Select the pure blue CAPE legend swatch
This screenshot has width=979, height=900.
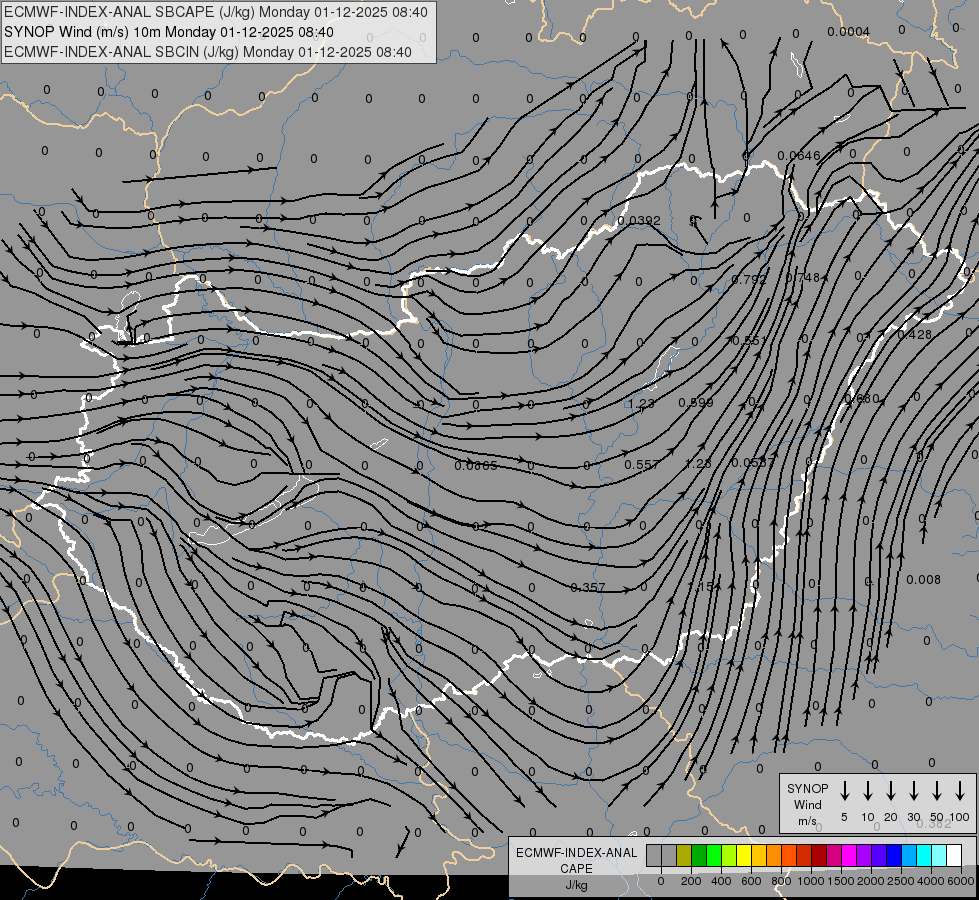893,855
